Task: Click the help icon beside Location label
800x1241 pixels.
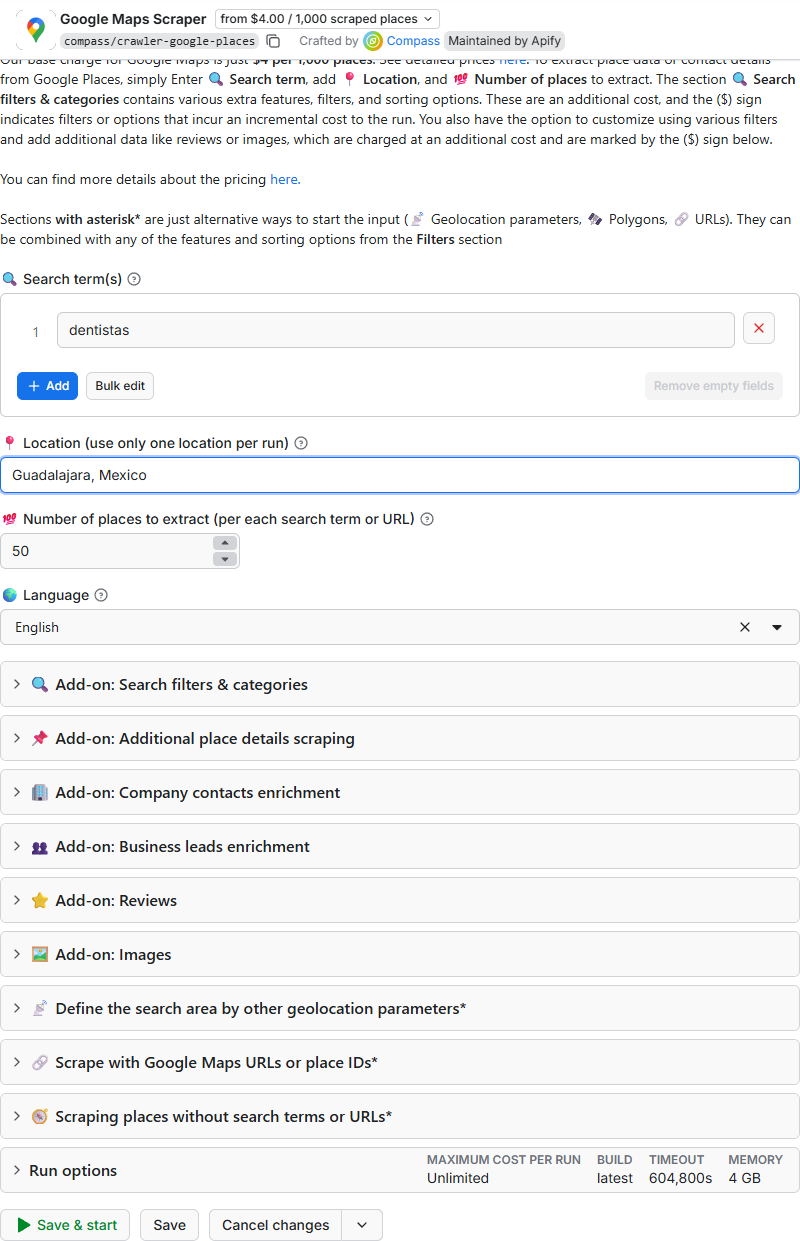Action: [301, 443]
